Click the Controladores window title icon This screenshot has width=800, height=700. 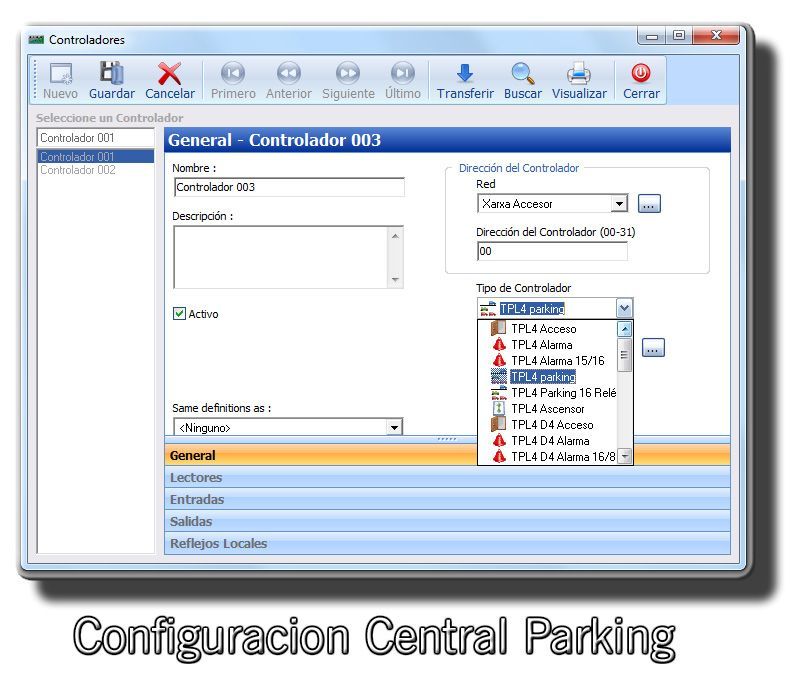click(x=36, y=39)
